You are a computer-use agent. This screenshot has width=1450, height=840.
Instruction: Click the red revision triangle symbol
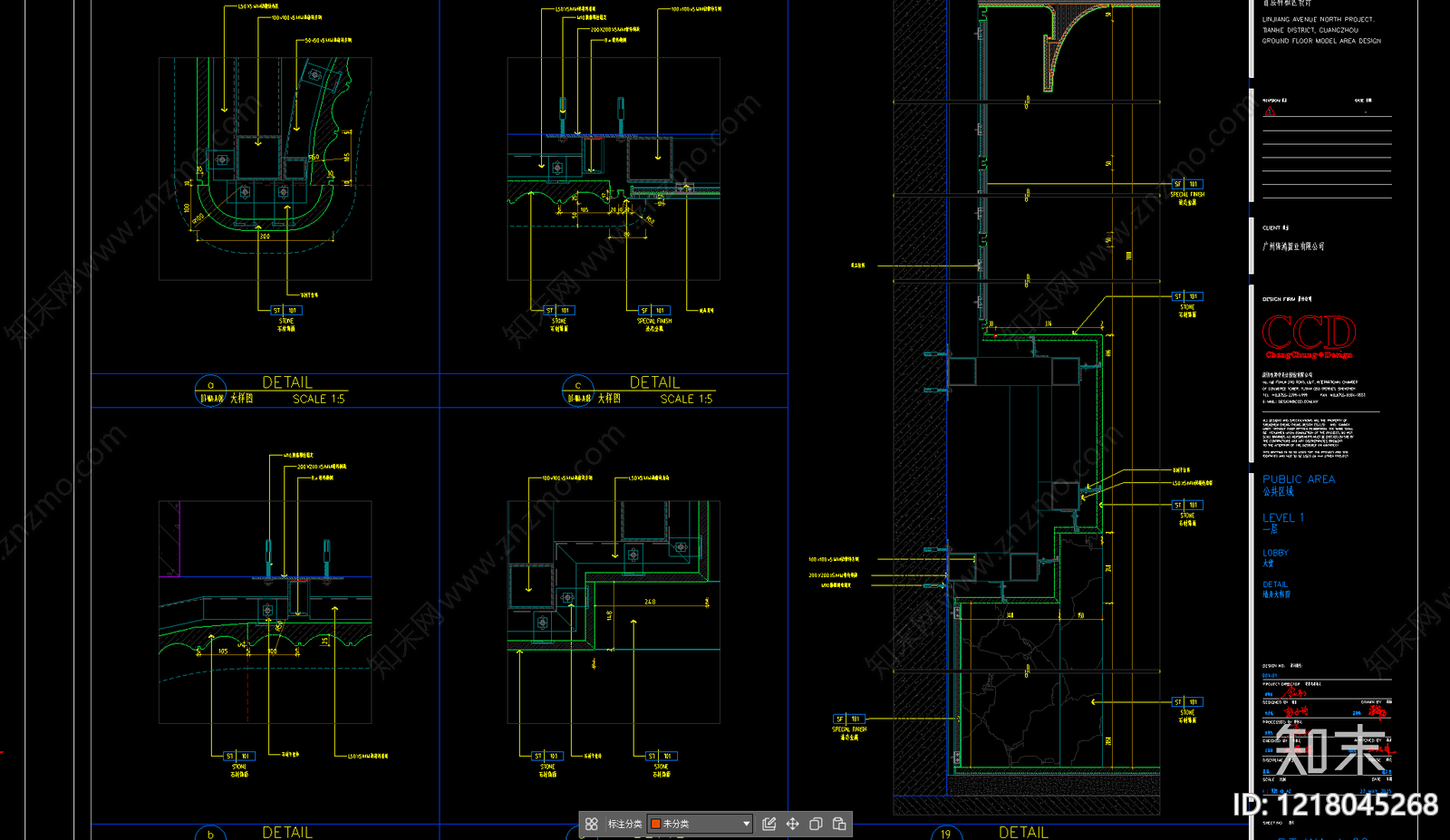click(1270, 111)
